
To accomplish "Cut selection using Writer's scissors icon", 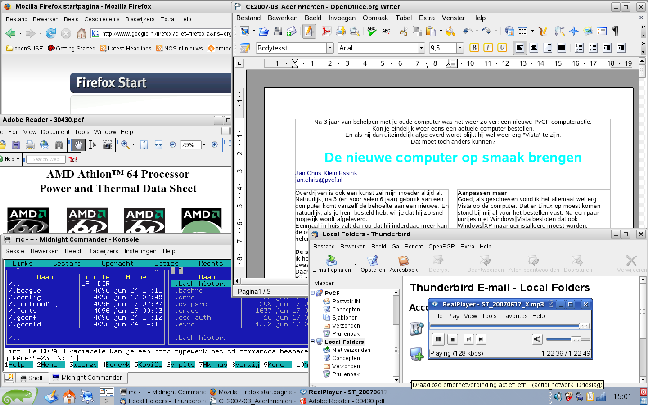I will [x=404, y=31].
